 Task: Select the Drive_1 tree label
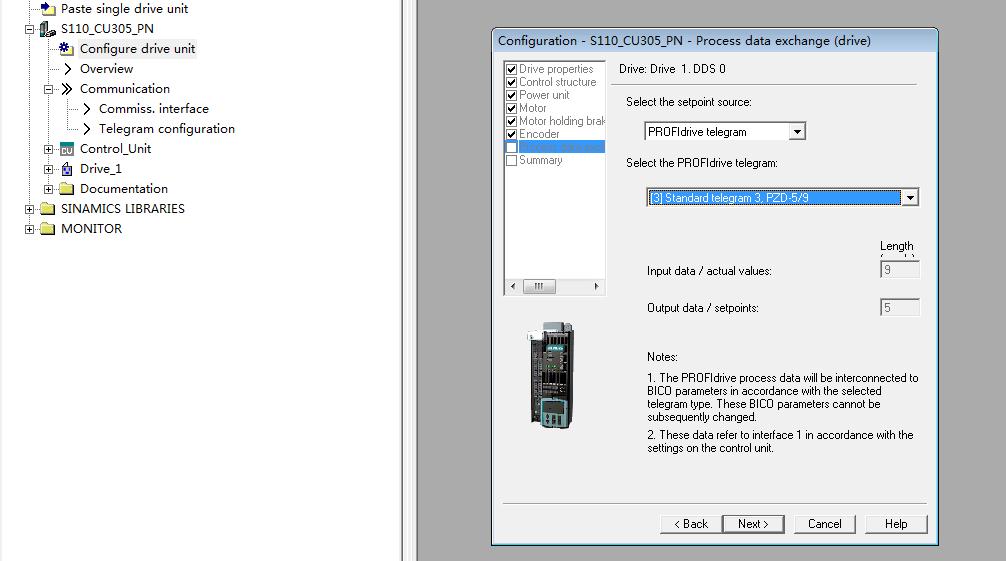point(101,169)
